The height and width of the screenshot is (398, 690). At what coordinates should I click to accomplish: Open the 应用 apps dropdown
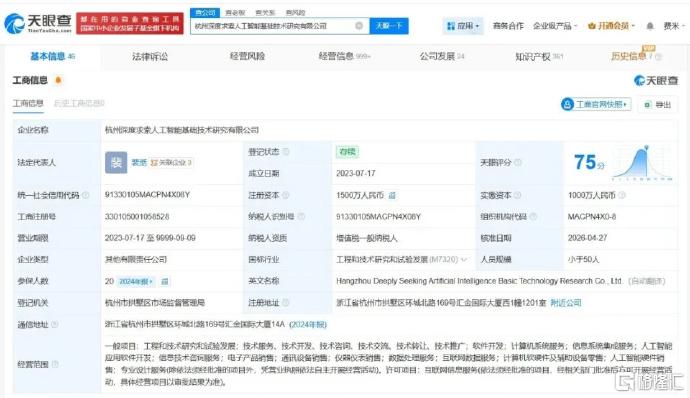[463, 26]
